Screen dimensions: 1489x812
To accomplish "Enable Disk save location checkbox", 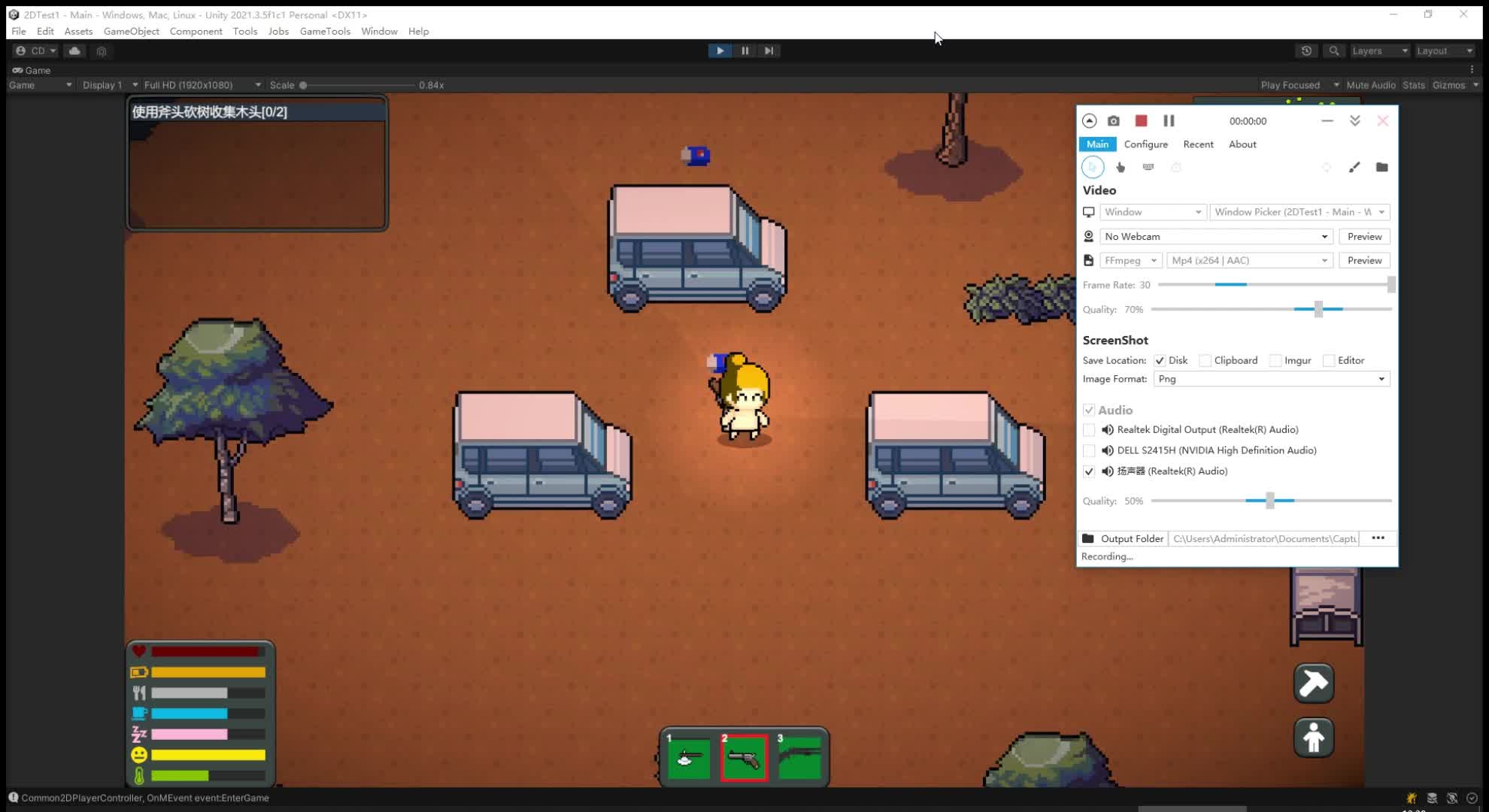I will pos(1159,360).
